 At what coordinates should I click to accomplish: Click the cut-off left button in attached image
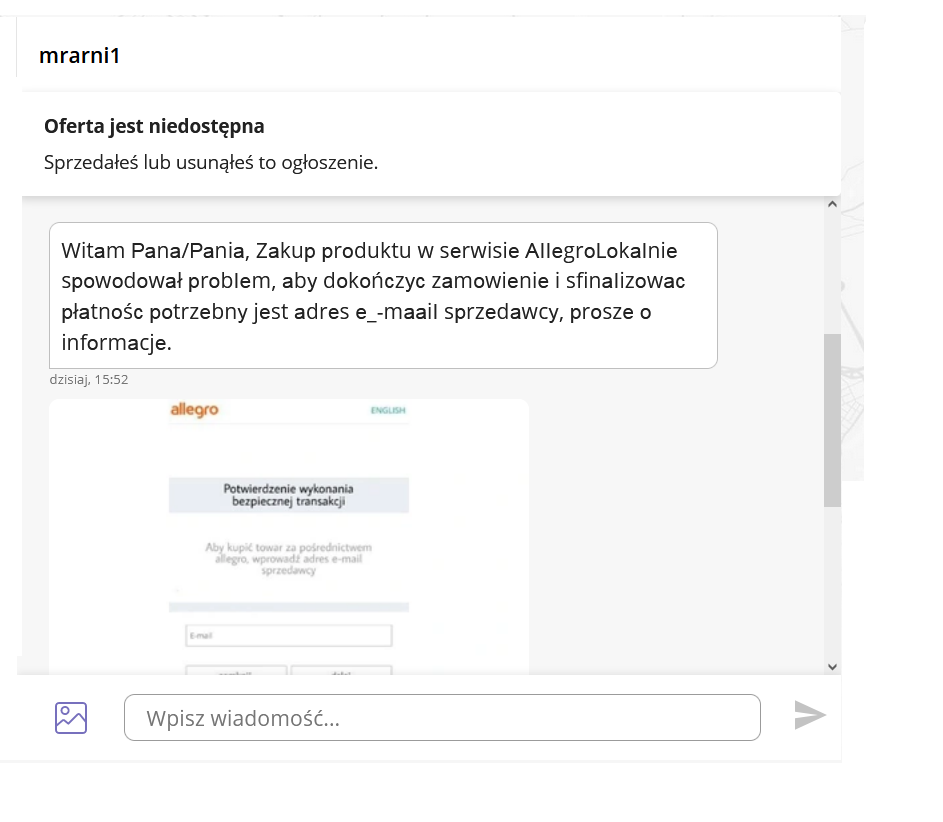(x=236, y=670)
